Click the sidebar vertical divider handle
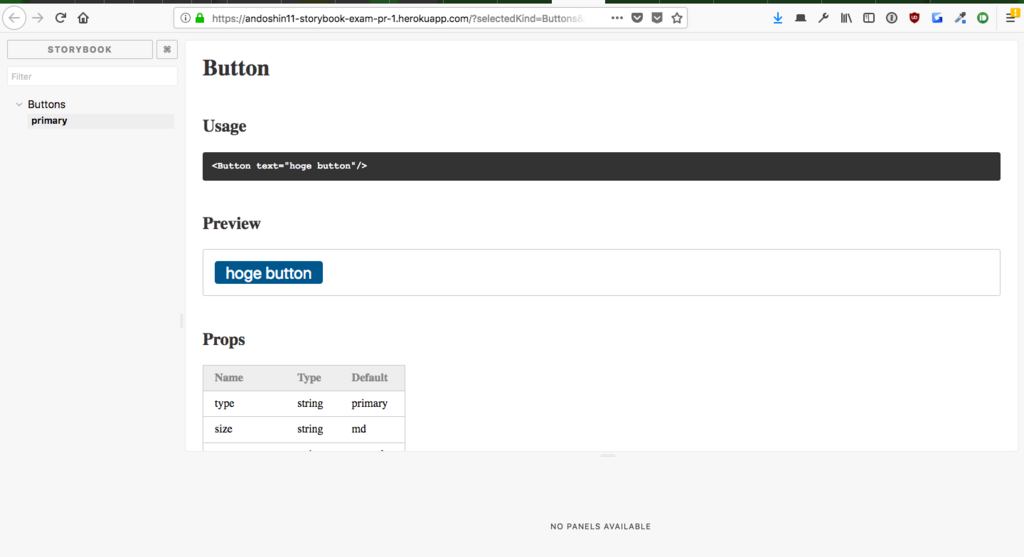 click(182, 321)
